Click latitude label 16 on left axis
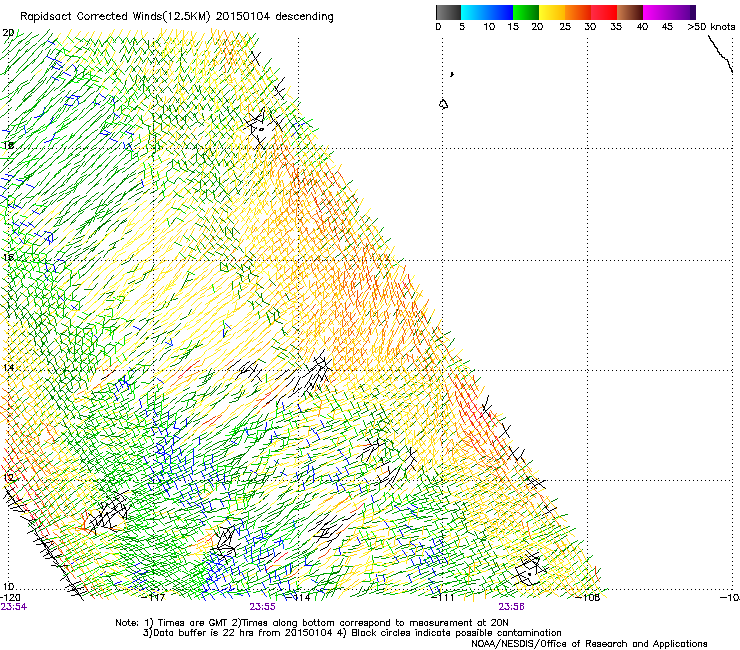 [8, 257]
